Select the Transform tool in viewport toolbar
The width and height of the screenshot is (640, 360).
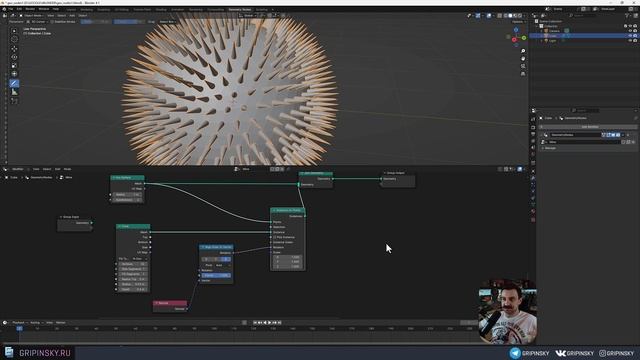14,74
